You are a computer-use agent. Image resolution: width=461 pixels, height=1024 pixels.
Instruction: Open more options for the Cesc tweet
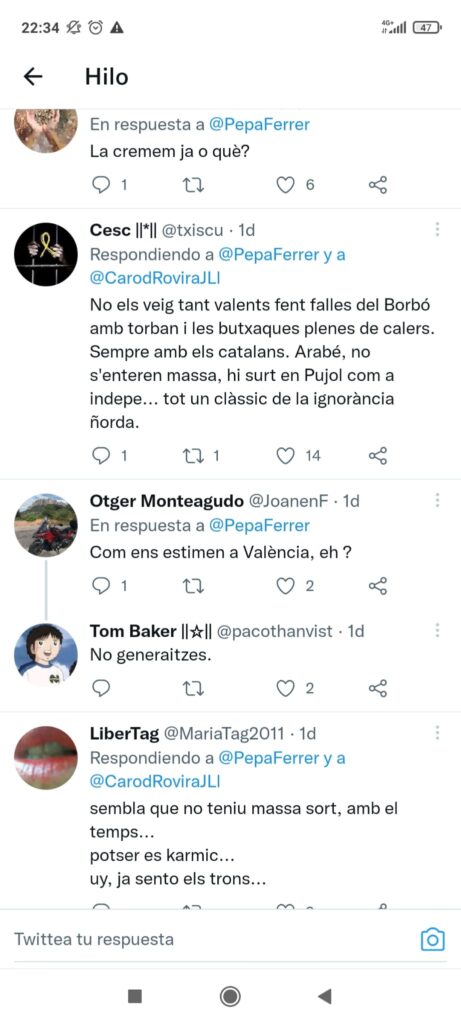pos(437,229)
